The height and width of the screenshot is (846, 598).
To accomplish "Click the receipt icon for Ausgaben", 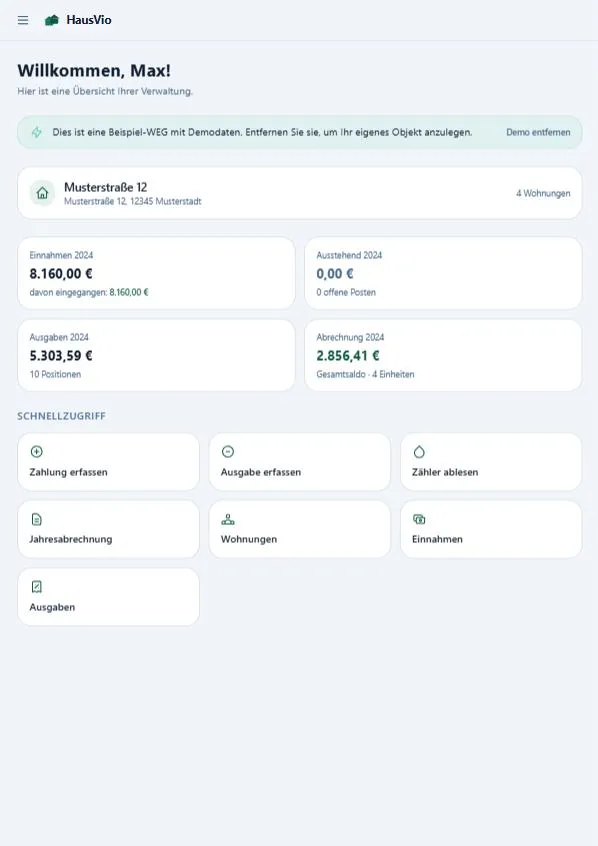I will pos(37,586).
